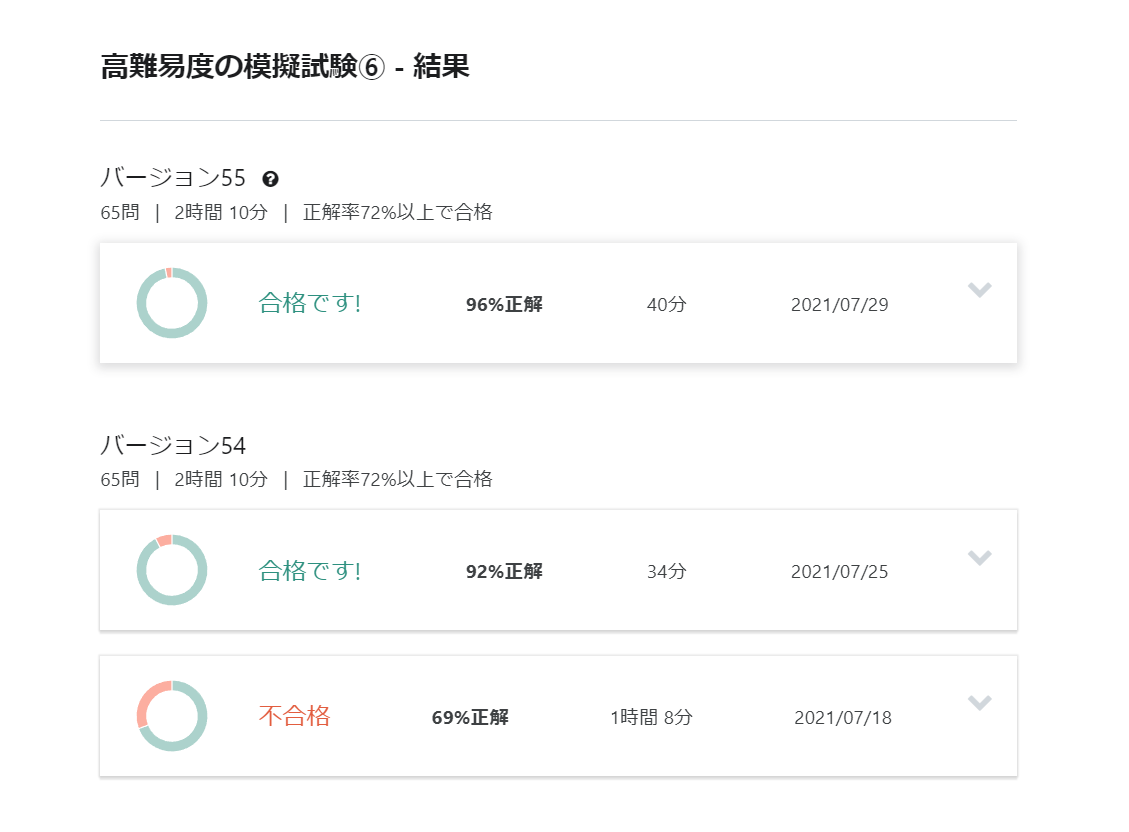
Task: Click the date 2021/07/18
Action: point(843,717)
